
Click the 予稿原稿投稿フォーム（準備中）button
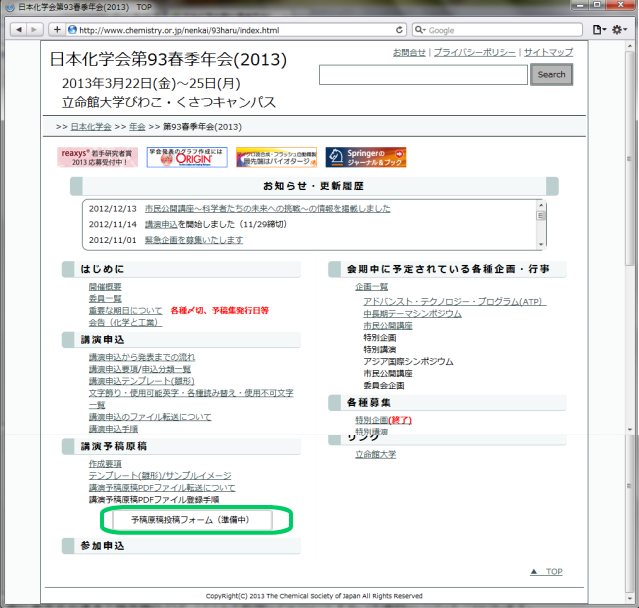coord(192,520)
